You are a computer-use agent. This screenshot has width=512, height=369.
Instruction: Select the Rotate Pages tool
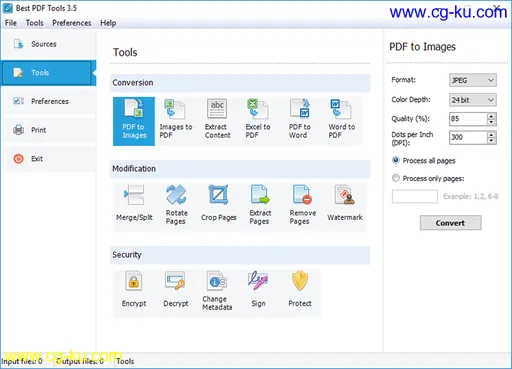[176, 207]
